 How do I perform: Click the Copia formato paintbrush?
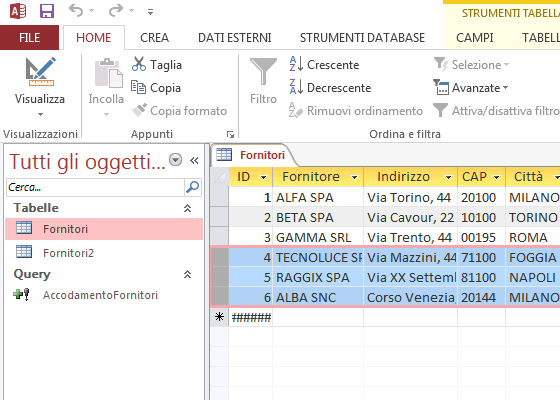click(x=139, y=110)
